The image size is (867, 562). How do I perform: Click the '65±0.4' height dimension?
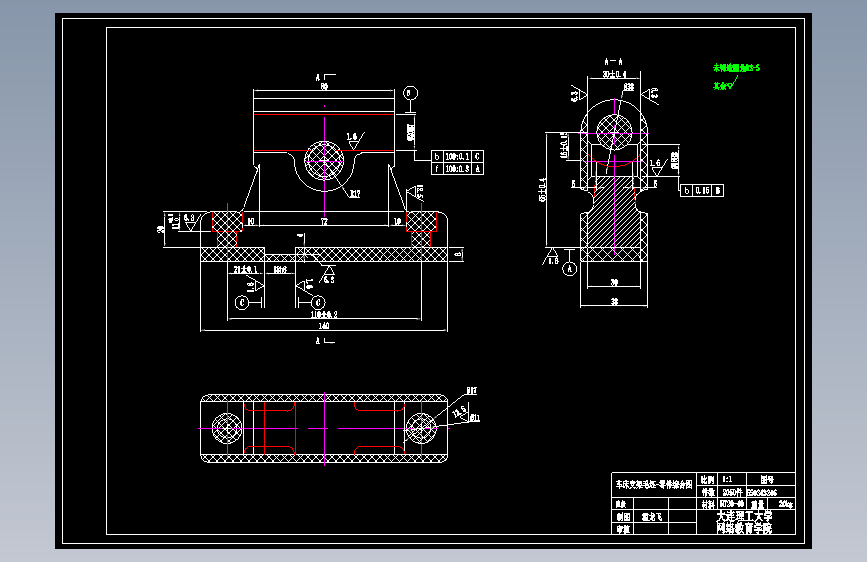click(x=542, y=189)
